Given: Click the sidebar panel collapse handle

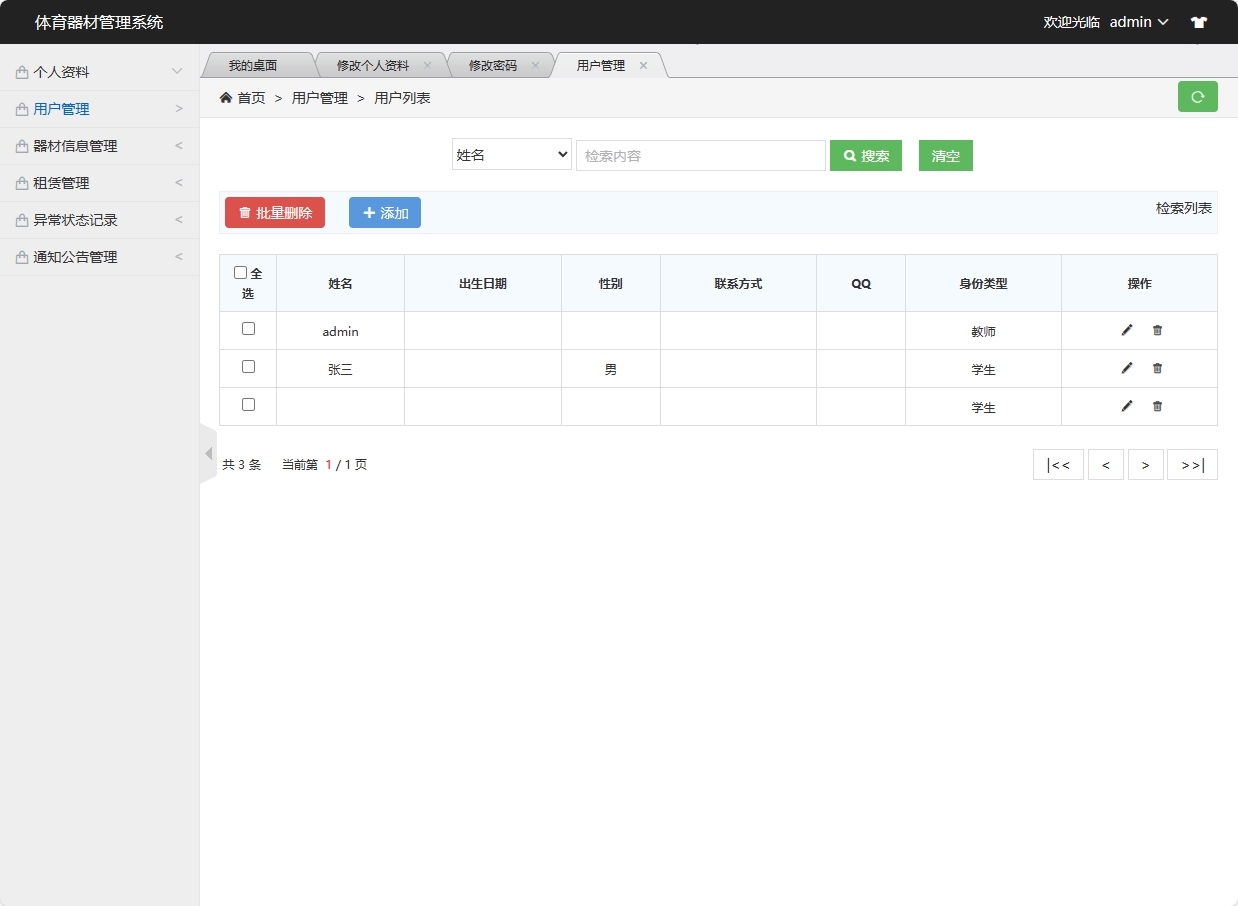Looking at the screenshot, I should tap(207, 453).
